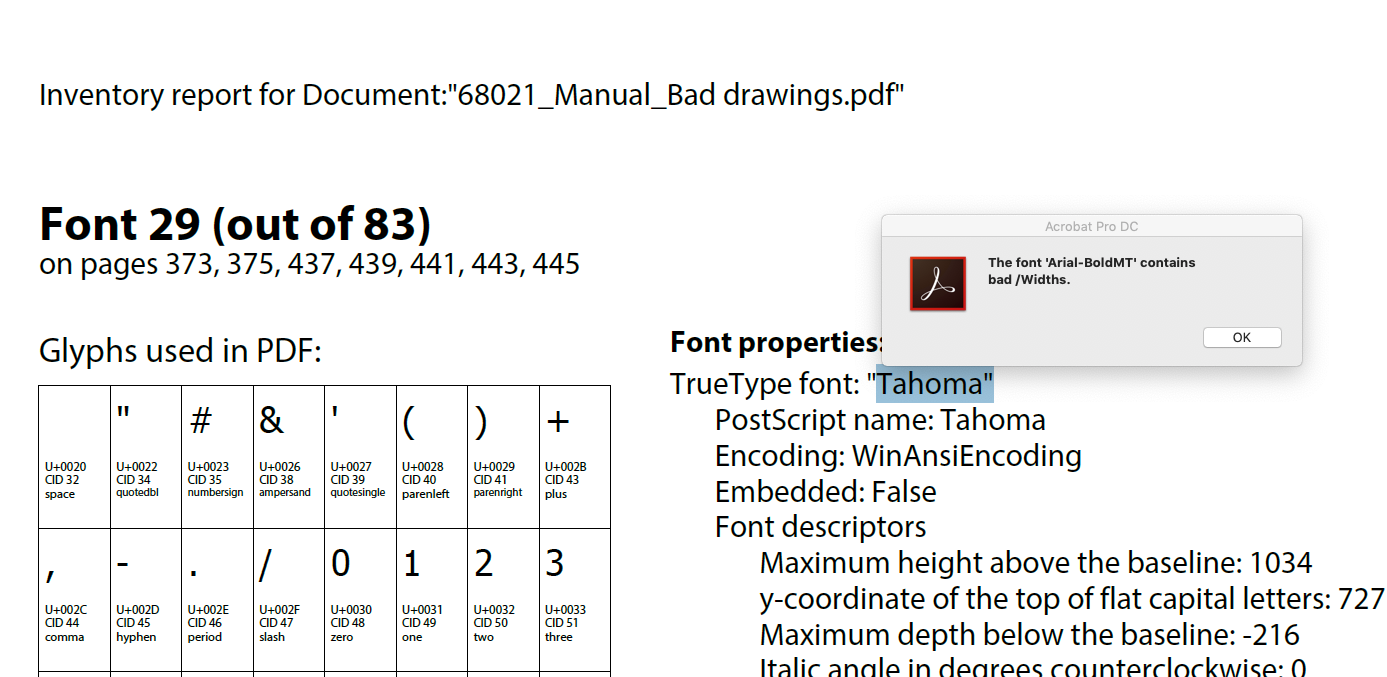Click the ampersand glyph cell CID 38
The width and height of the screenshot is (1387, 677).
click(289, 457)
